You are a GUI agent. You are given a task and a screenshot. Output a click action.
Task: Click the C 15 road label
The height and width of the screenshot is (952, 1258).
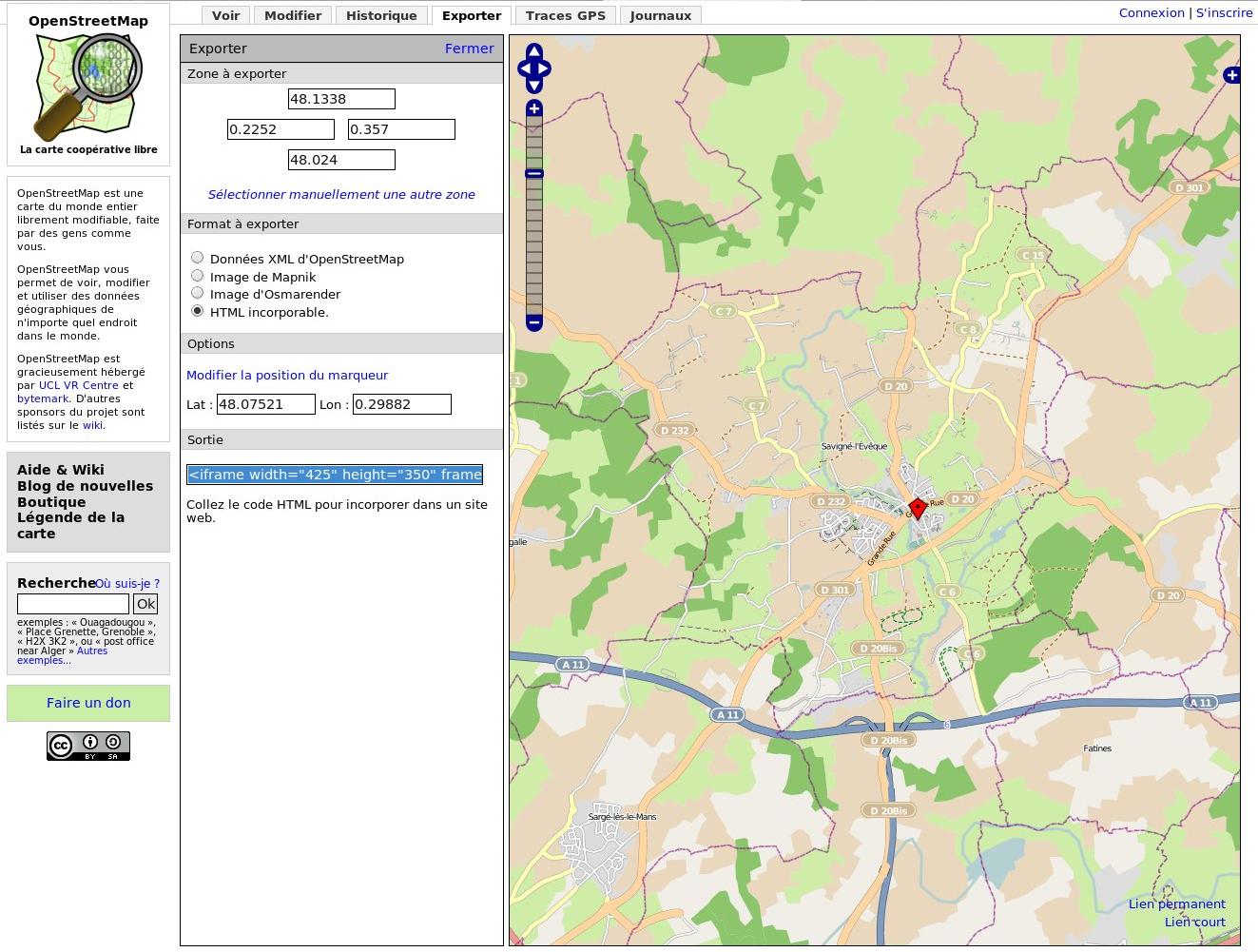(x=1033, y=255)
